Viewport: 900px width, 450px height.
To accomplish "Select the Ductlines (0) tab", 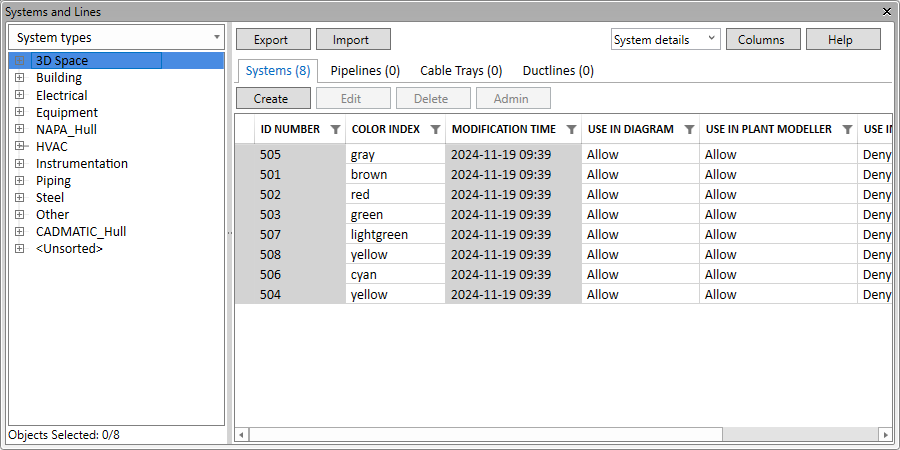I will (558, 71).
